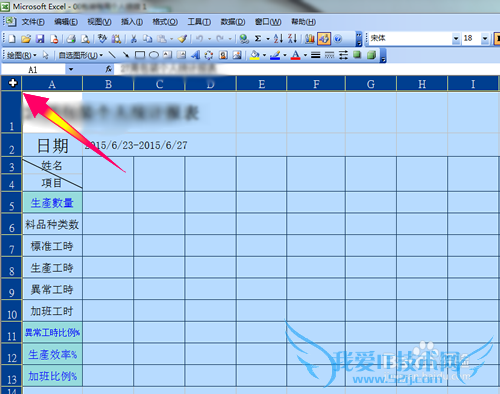Click the AutoSum sigma button
Screen dimensions: 500x394
(258, 39)
